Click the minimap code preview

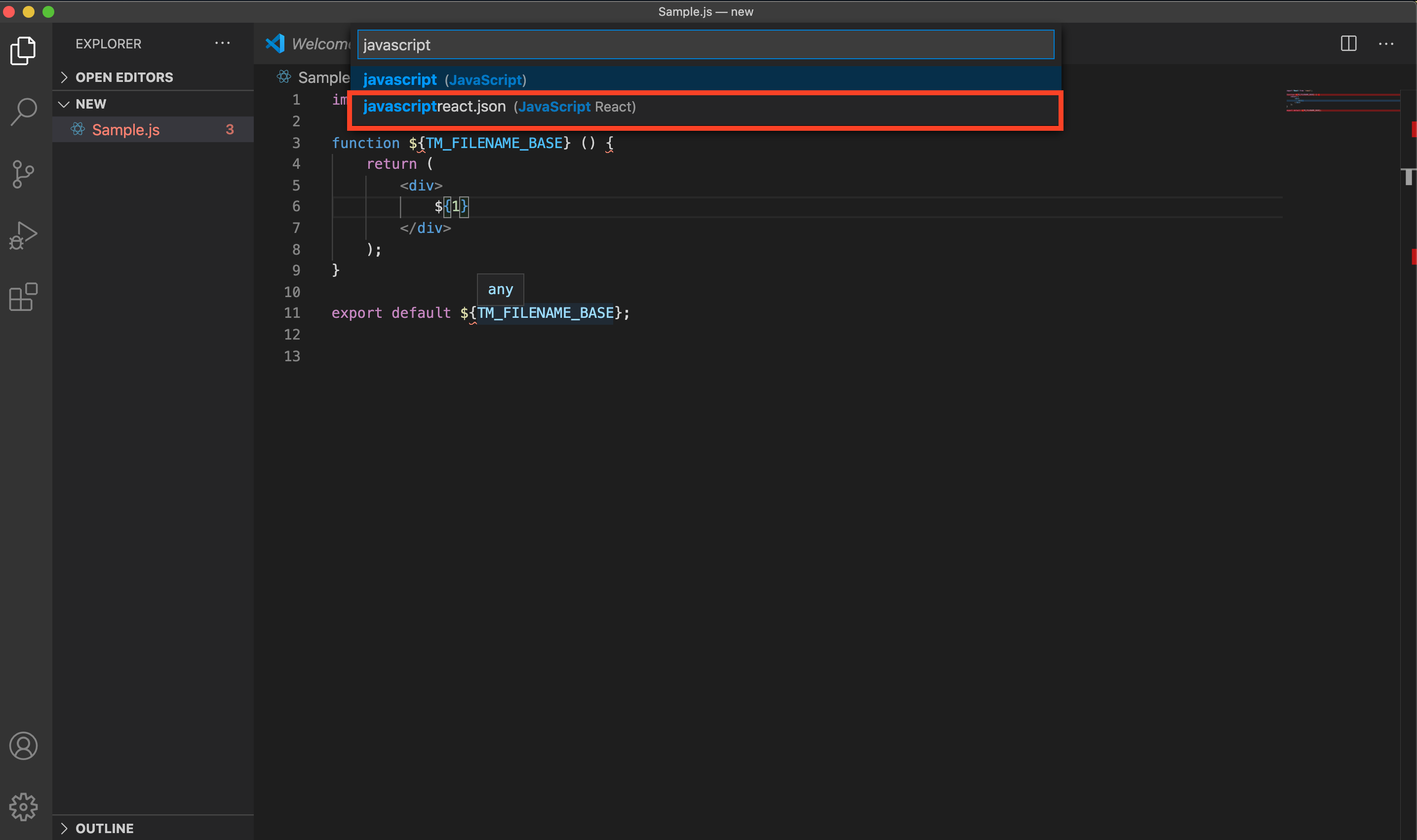1341,101
